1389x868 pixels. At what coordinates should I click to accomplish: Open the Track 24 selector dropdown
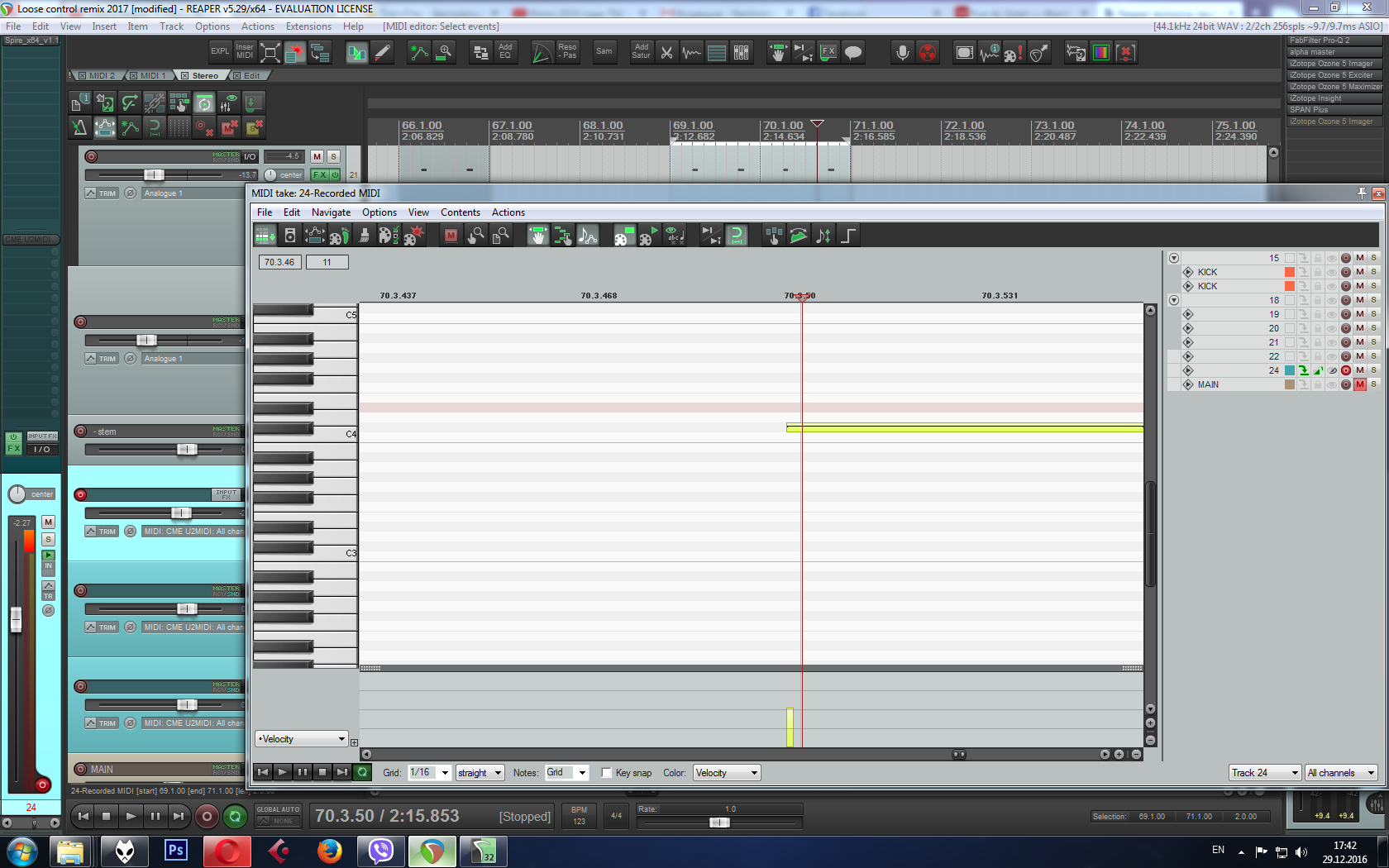(1265, 773)
